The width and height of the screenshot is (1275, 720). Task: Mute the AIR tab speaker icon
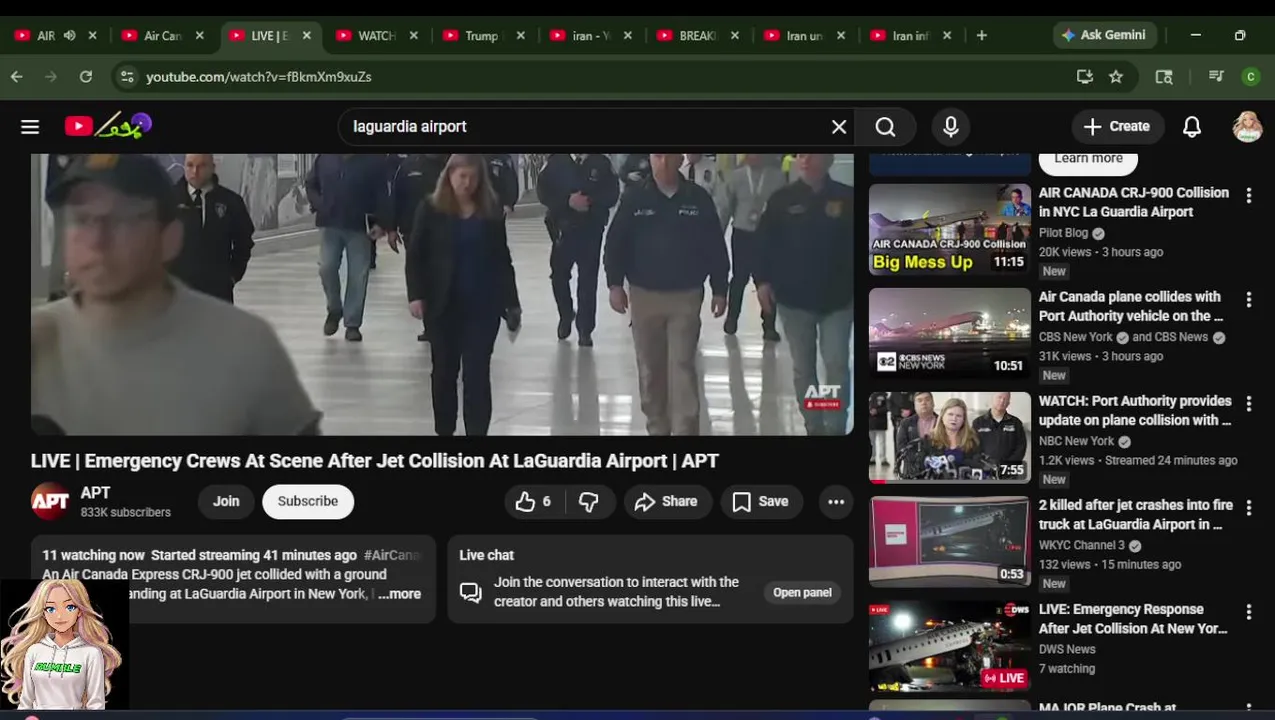(x=70, y=36)
